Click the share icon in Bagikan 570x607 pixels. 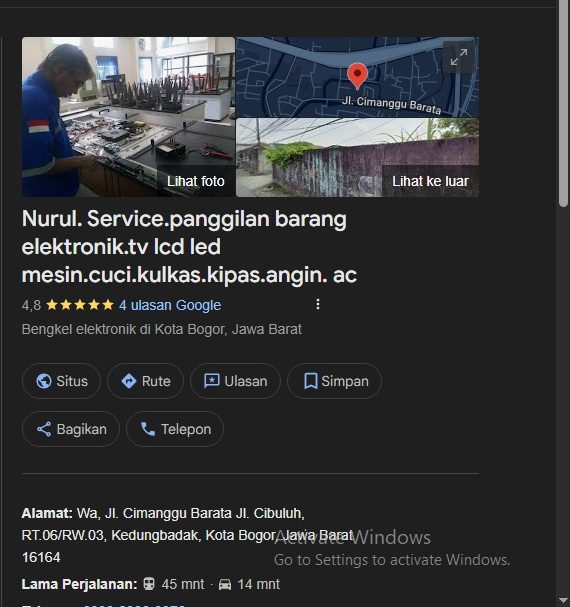(44, 429)
